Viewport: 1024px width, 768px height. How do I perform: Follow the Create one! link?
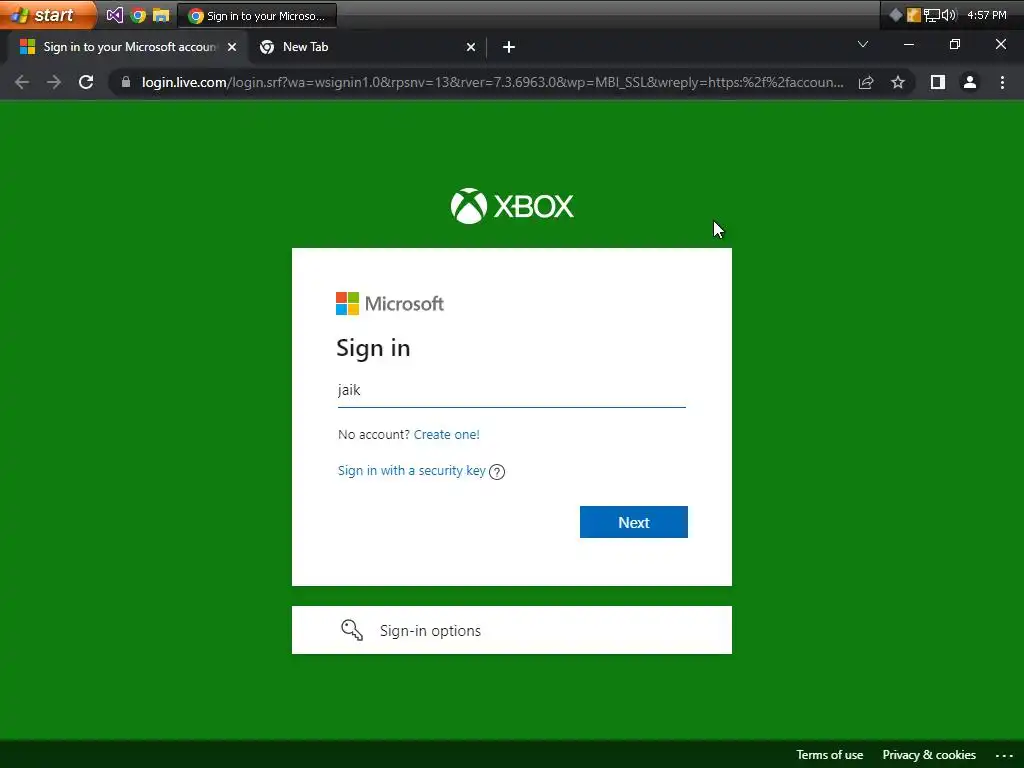point(447,434)
